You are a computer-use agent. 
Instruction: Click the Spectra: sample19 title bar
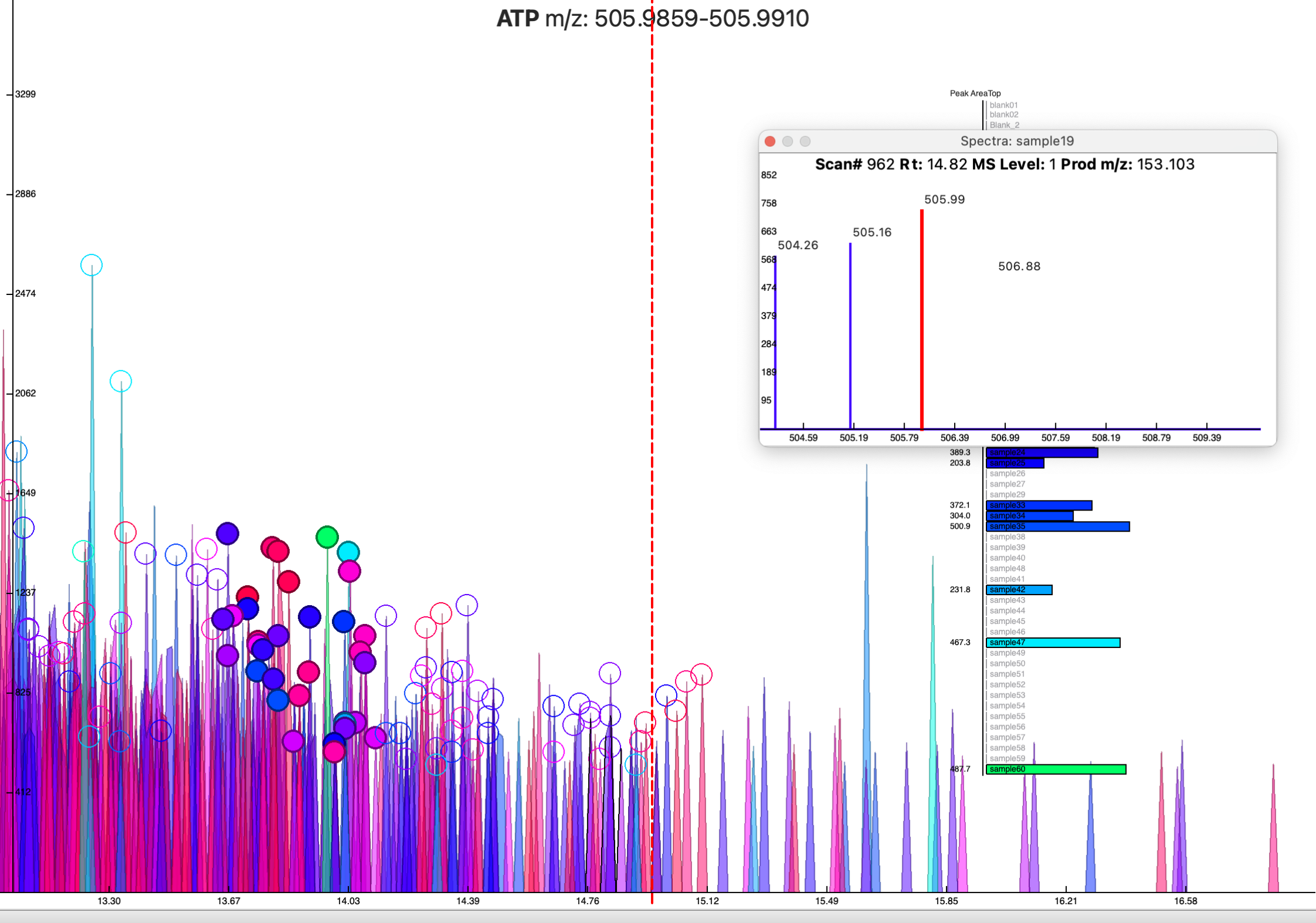tap(1017, 141)
